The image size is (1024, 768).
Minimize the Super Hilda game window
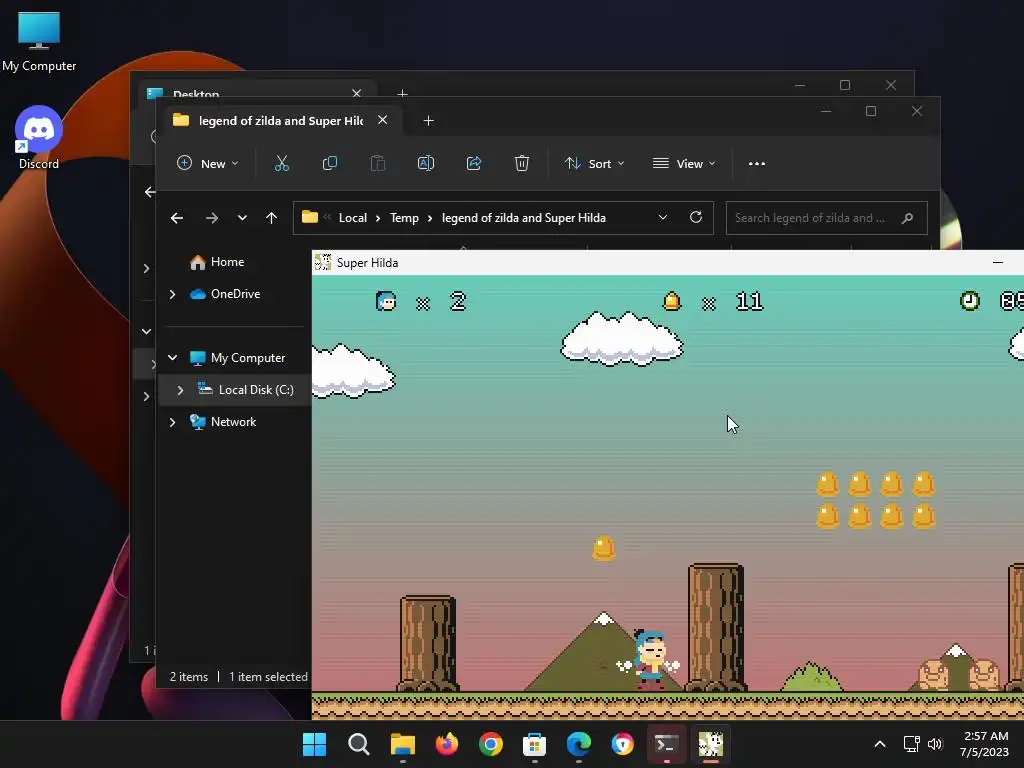[997, 263]
